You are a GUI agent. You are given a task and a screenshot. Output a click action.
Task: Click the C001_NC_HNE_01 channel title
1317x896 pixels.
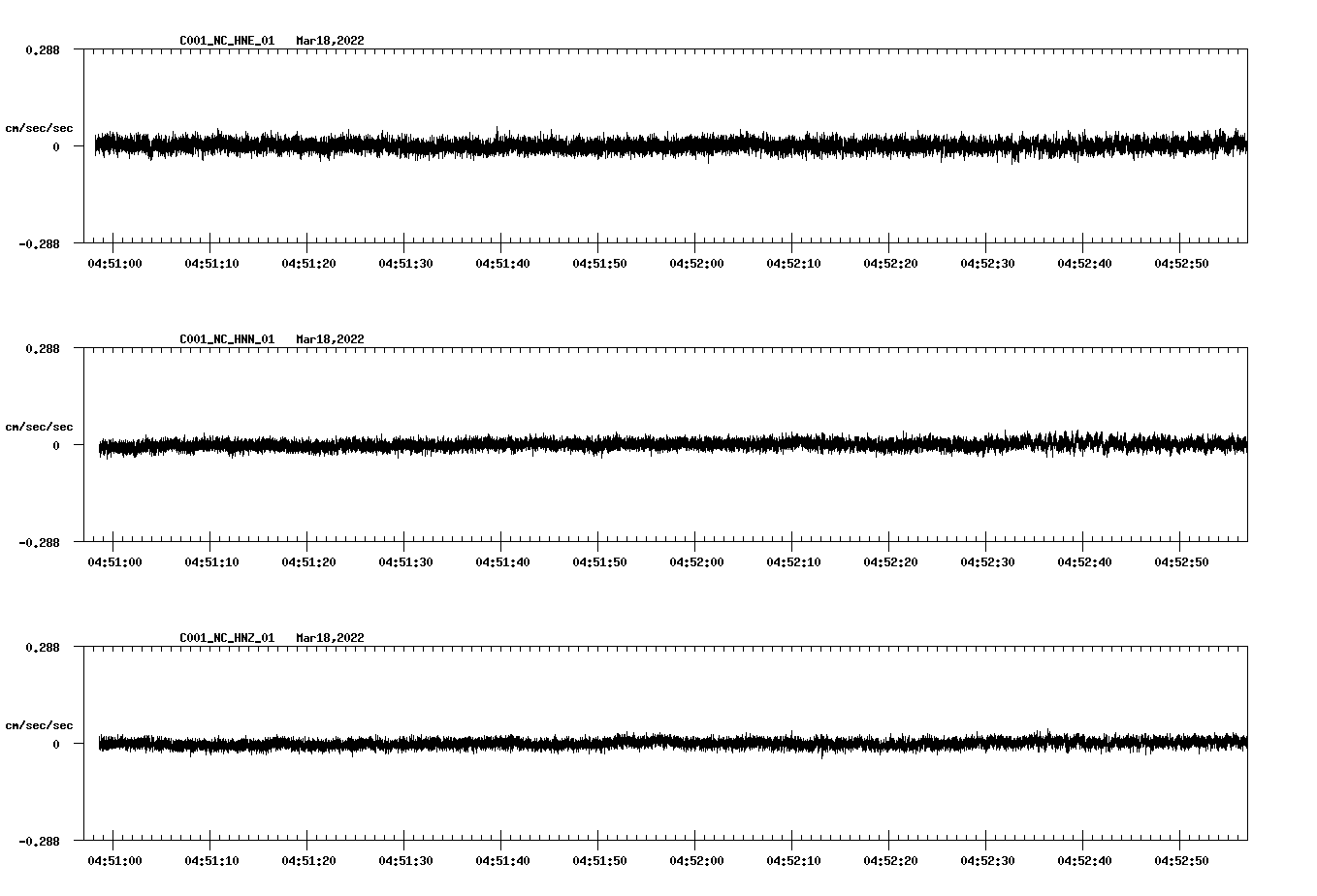click(x=227, y=41)
